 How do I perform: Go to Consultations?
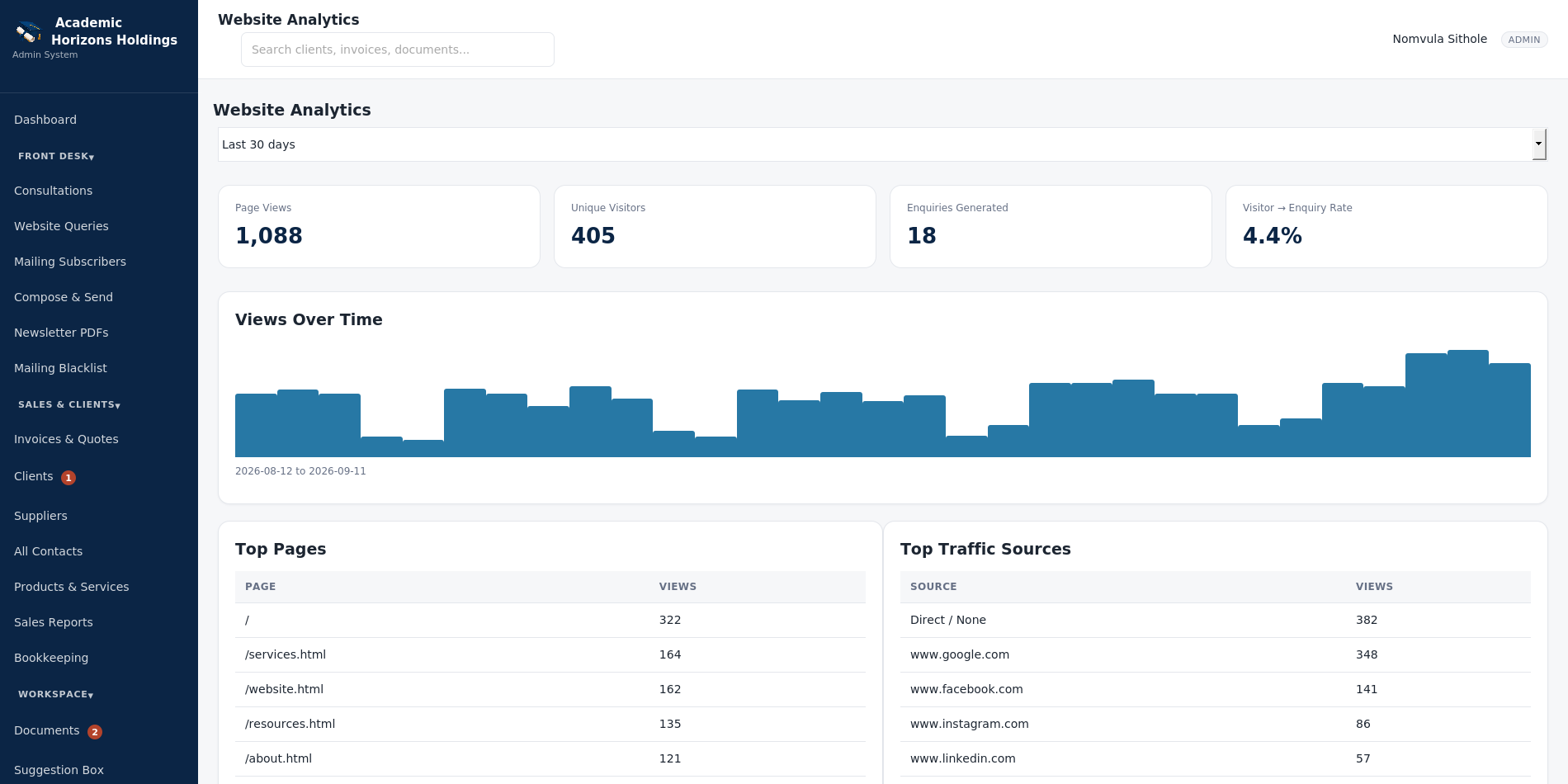53,191
